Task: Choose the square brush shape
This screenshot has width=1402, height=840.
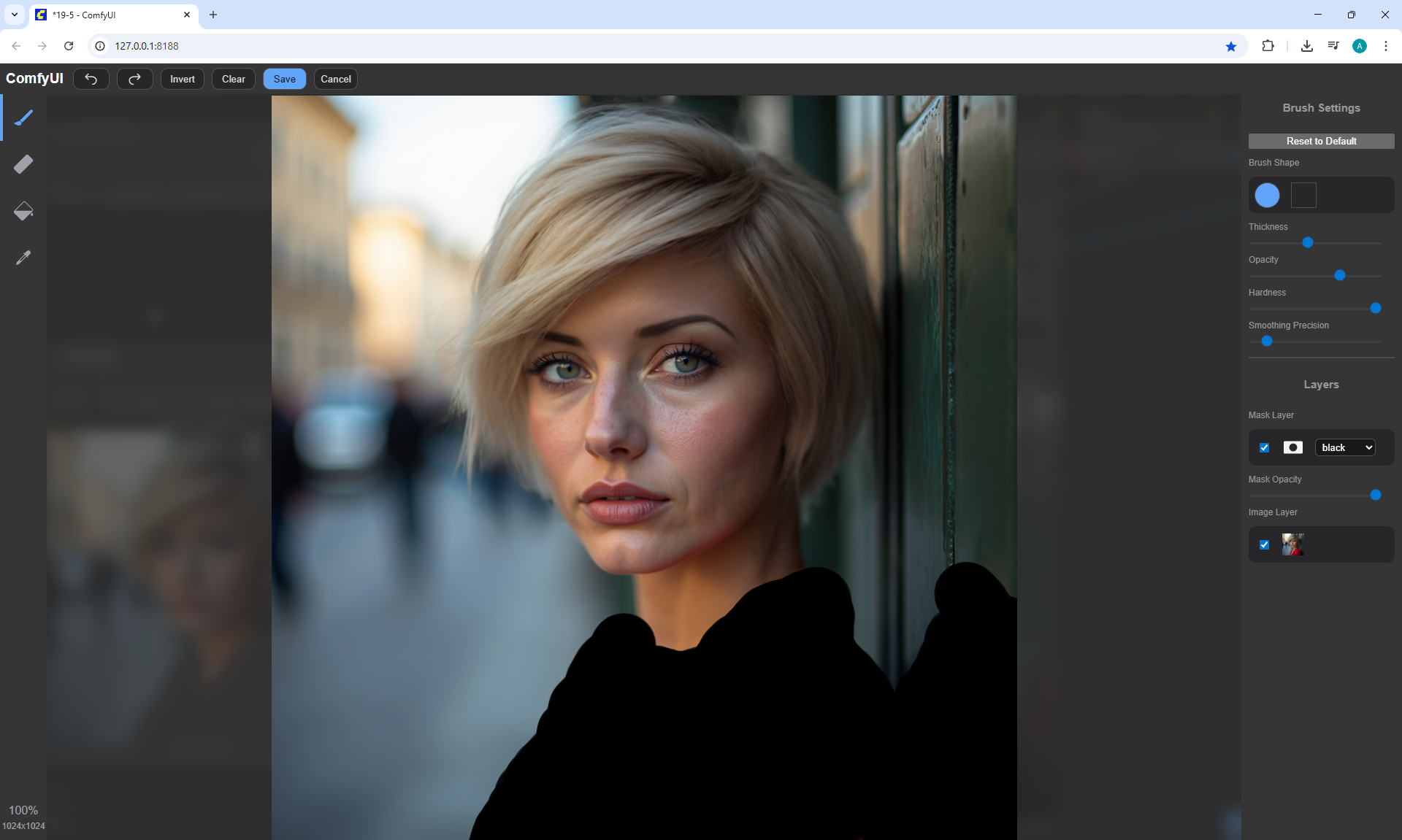Action: (1303, 195)
